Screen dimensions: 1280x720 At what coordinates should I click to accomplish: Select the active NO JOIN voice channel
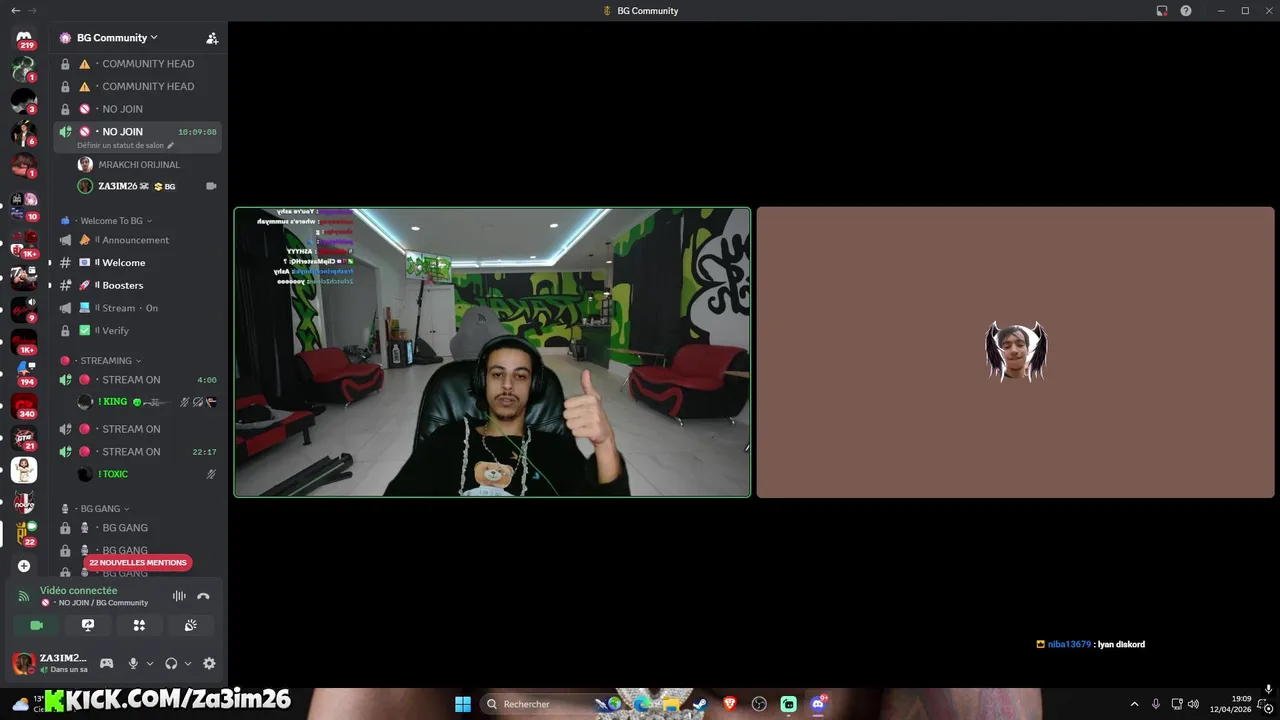click(x=138, y=137)
